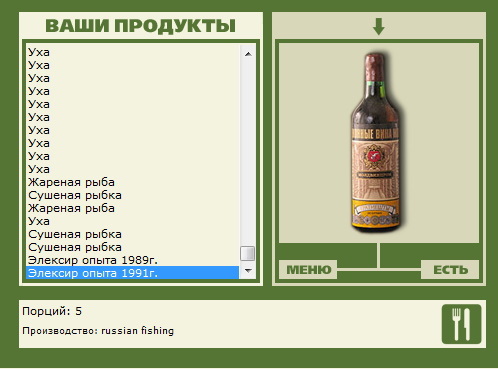Screen dimensions: 498x369
Task: Click 'Производство: russian fishing' text
Action: coord(98,331)
